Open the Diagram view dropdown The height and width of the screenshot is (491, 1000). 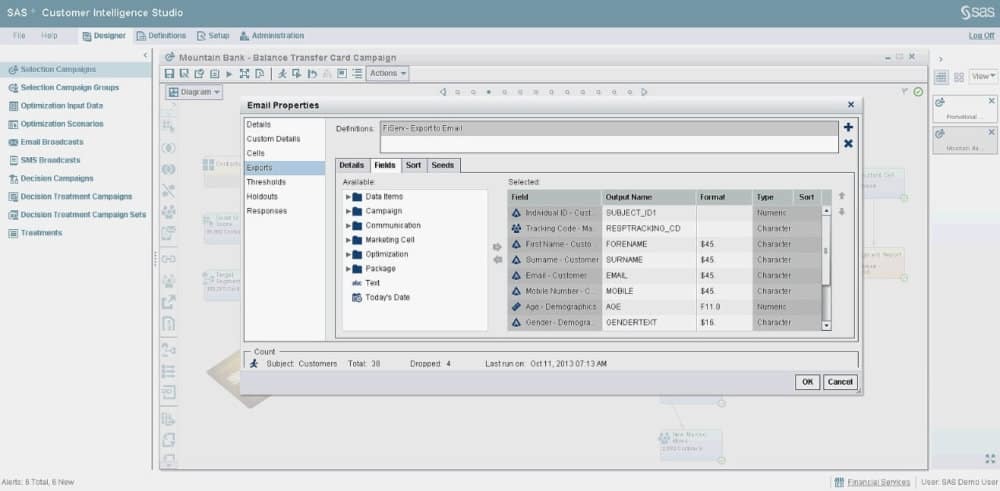point(193,92)
